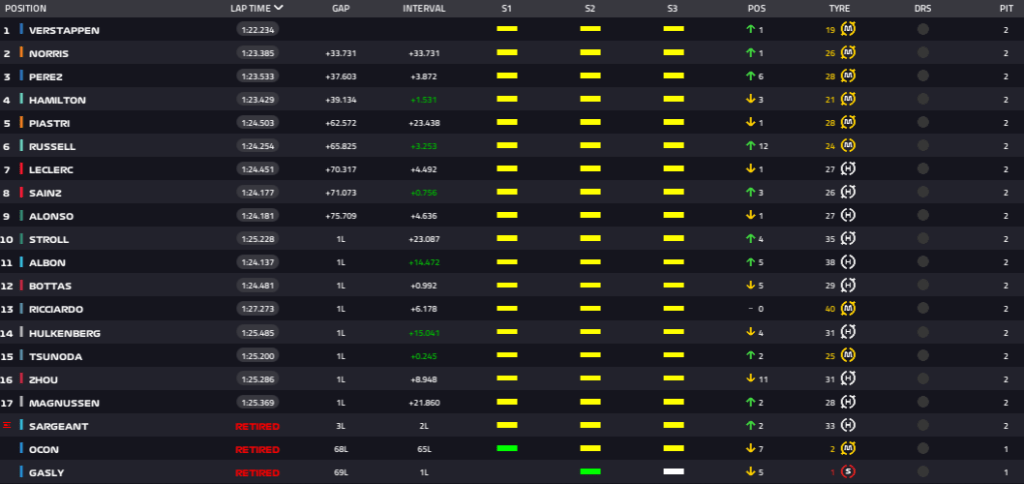
Task: Click Hamilton's medium tyre icon
Action: (848, 99)
